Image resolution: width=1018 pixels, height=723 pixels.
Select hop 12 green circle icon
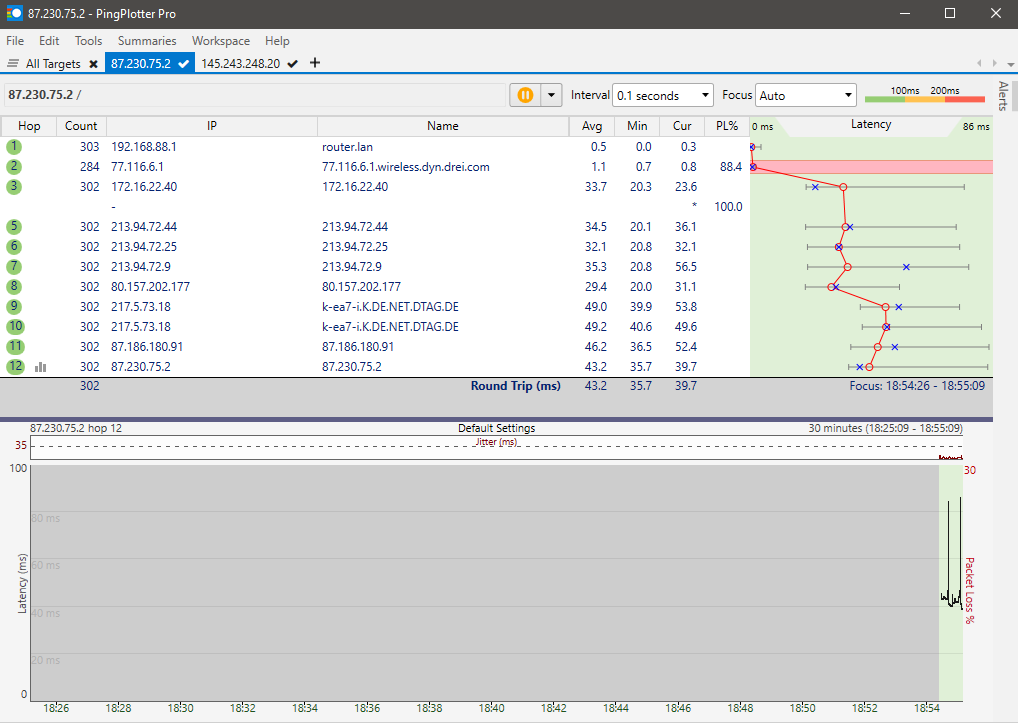coord(15,367)
